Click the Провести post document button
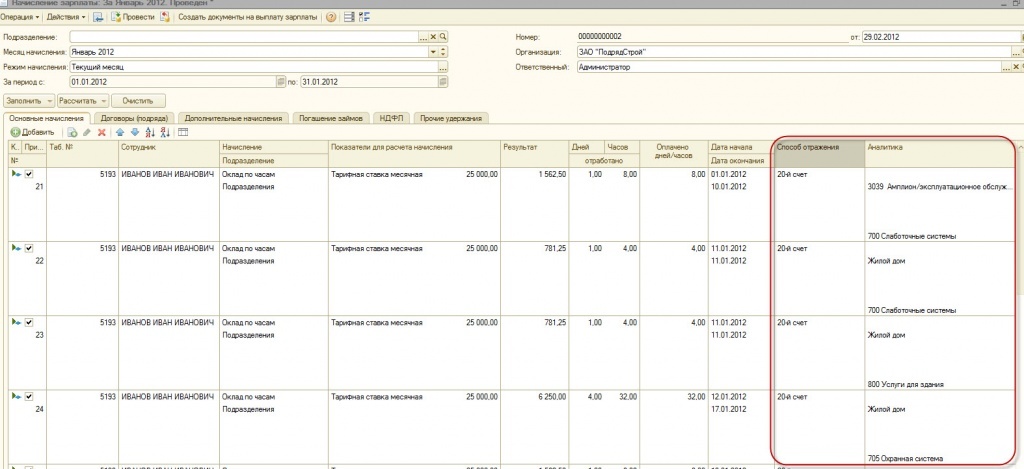The width and height of the screenshot is (1024, 469). tap(133, 17)
